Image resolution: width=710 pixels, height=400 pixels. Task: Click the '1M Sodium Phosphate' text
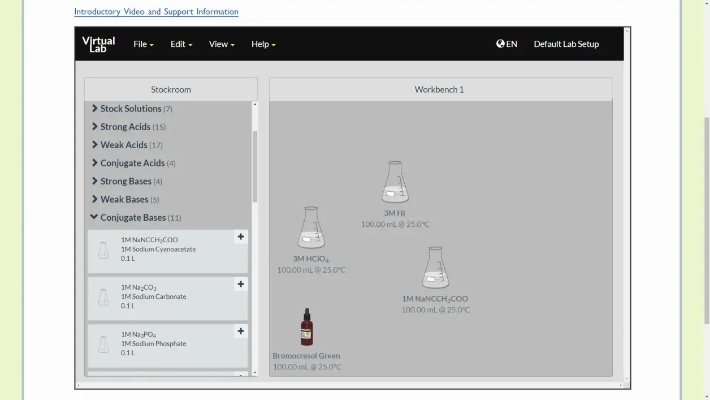[153, 343]
